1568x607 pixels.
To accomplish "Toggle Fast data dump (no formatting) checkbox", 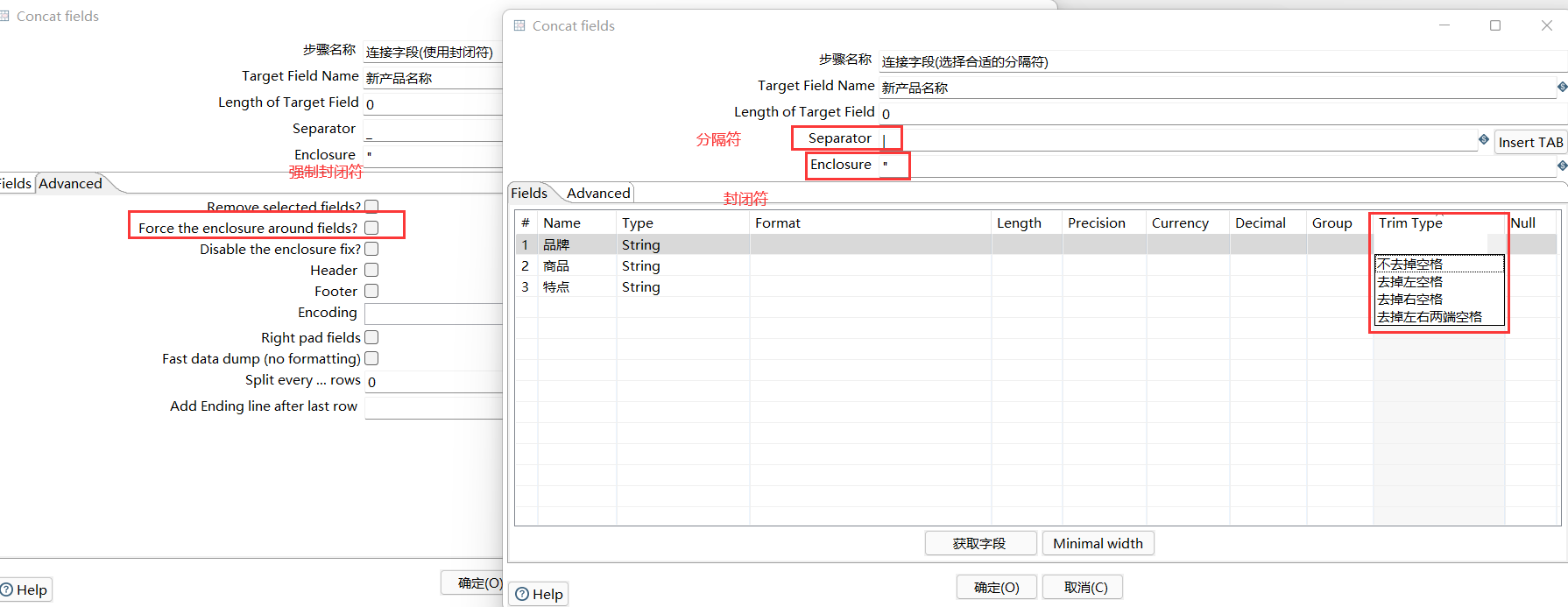I will point(371,358).
